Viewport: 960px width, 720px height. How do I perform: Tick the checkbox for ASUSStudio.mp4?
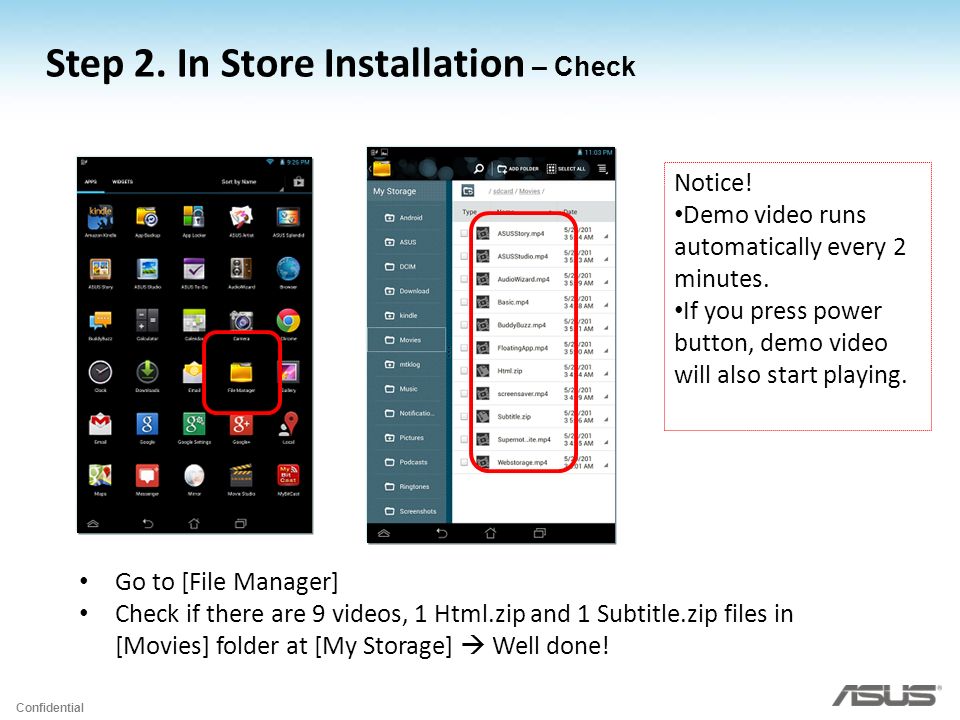point(464,256)
